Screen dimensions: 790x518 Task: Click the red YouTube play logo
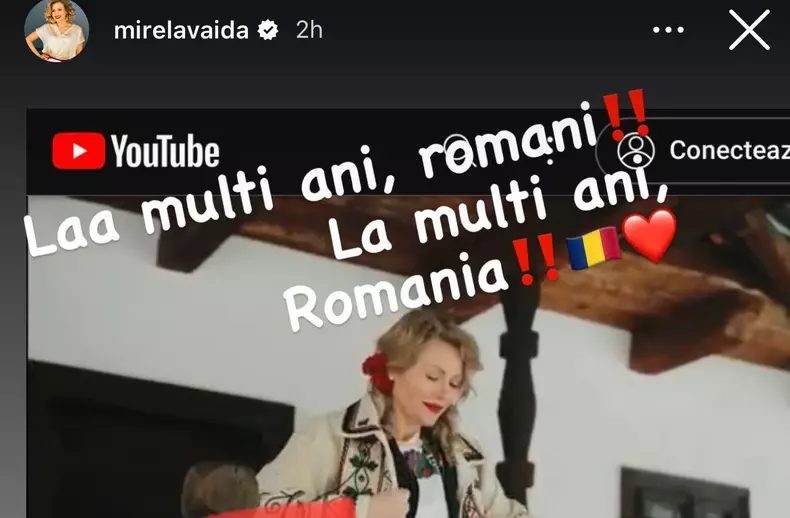tap(79, 151)
